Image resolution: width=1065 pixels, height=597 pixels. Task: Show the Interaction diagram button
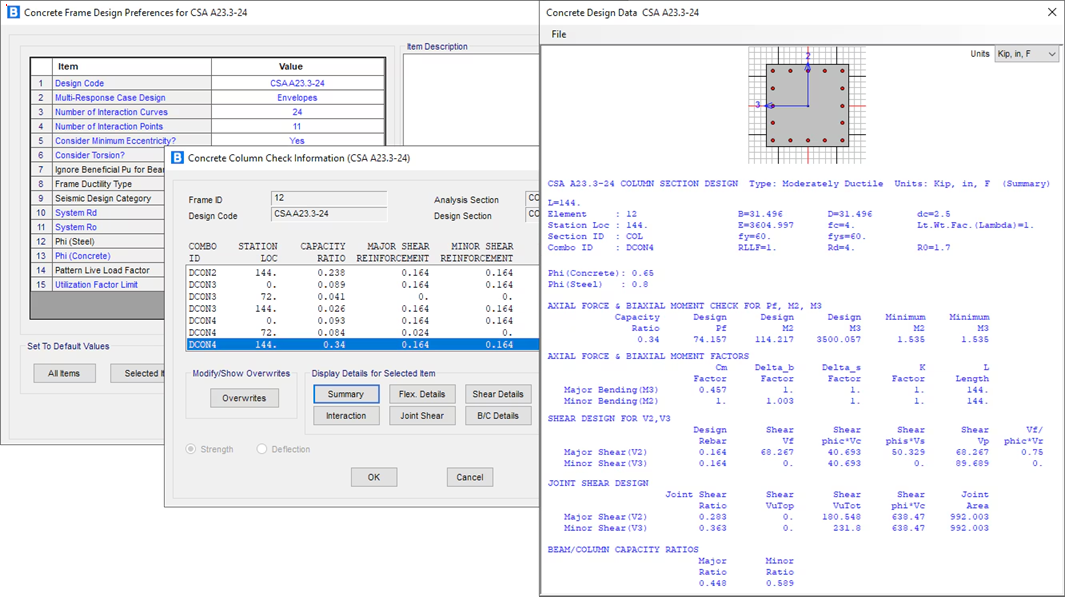tap(346, 416)
